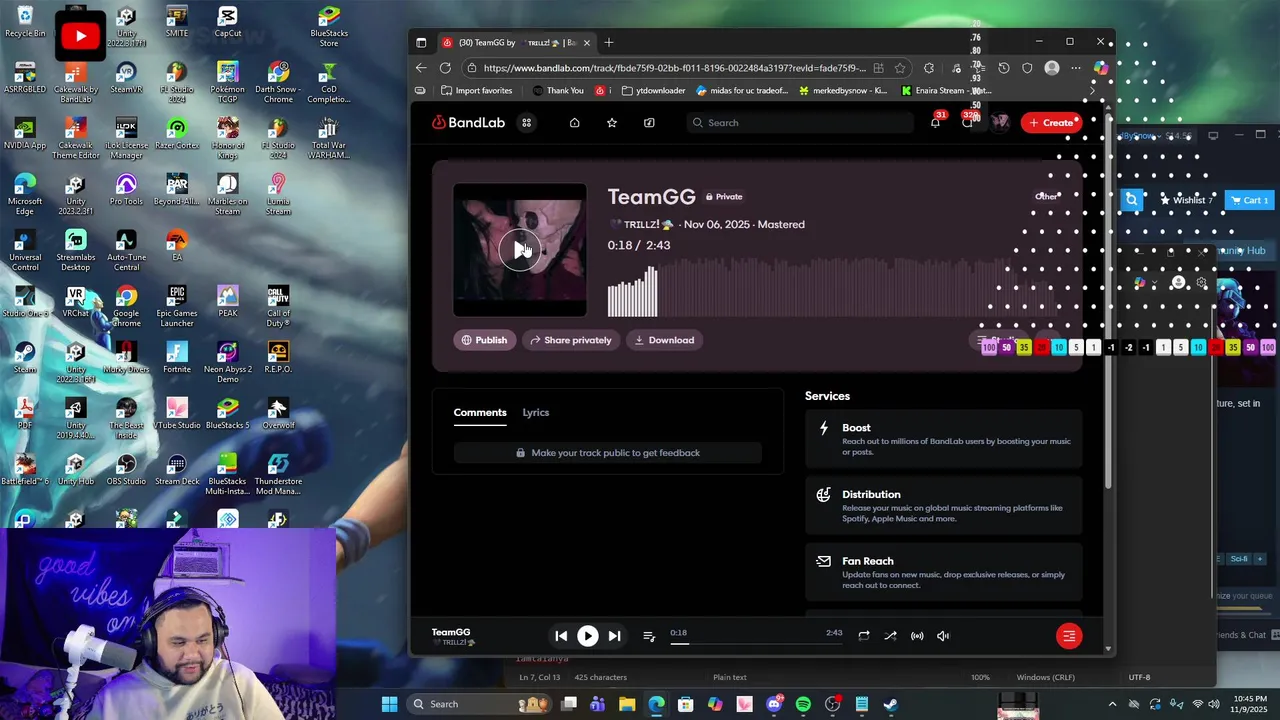Click the browser address bar URL
Viewport: 1280px width, 720px height.
(x=674, y=68)
